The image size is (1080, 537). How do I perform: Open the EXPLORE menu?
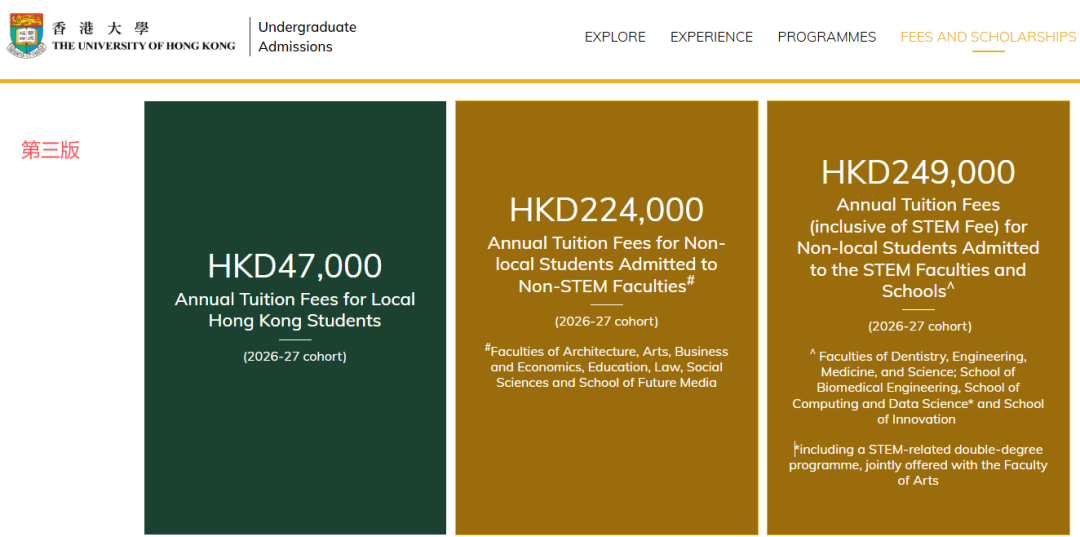click(x=615, y=37)
